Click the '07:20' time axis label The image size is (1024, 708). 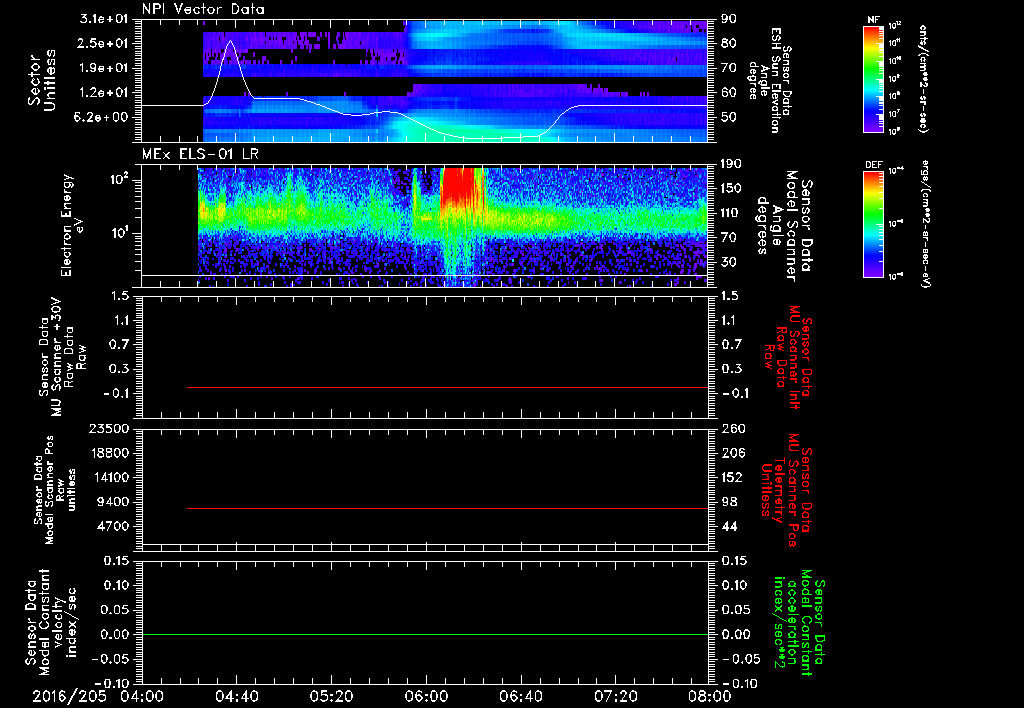tap(615, 696)
